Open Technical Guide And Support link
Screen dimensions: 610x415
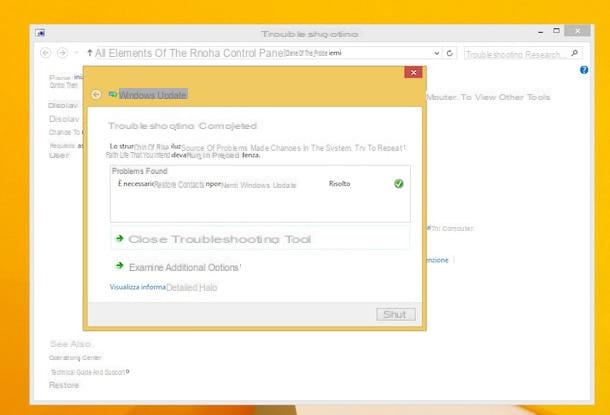(89, 372)
